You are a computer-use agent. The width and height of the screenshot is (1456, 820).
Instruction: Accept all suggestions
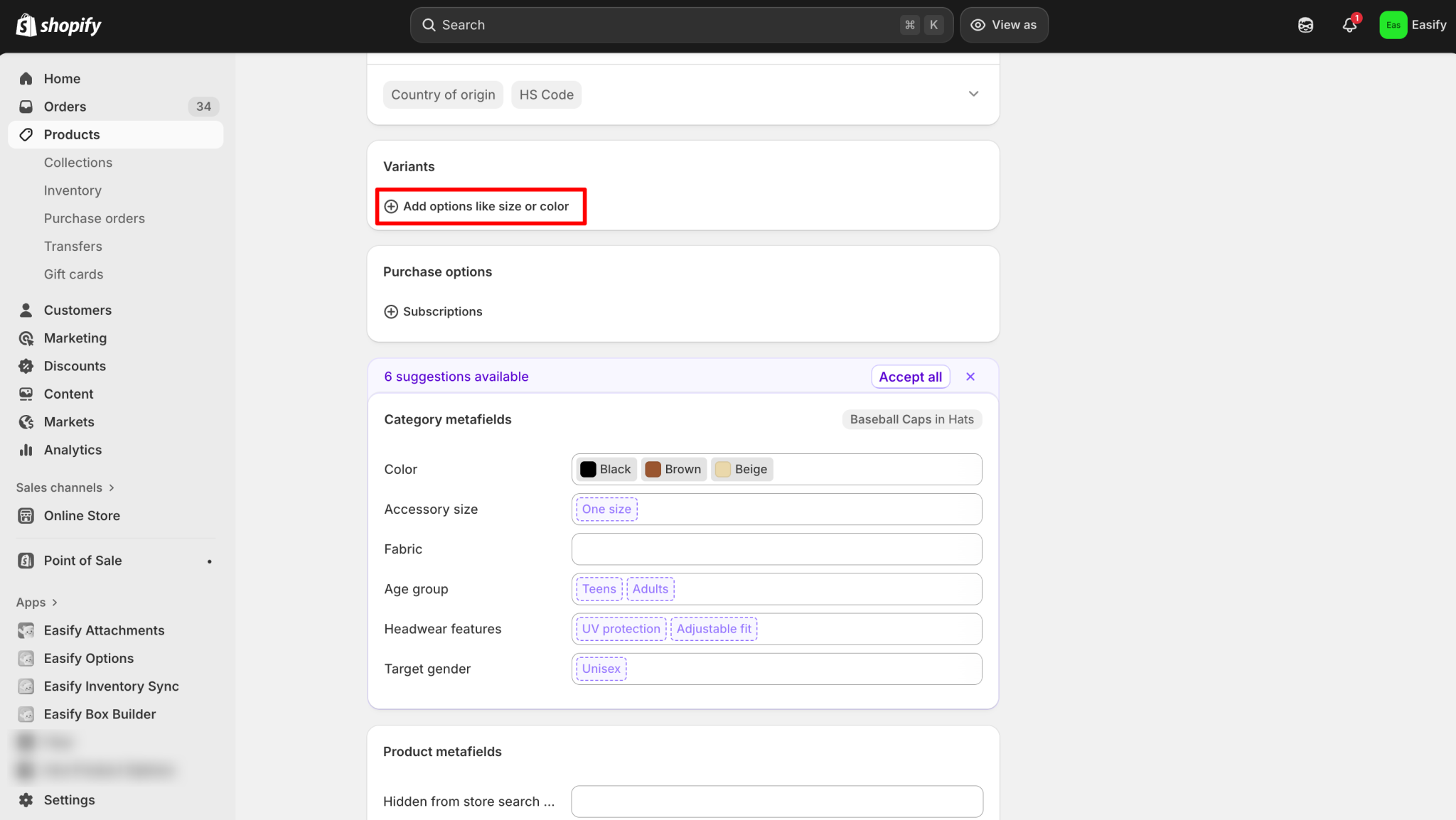(910, 377)
